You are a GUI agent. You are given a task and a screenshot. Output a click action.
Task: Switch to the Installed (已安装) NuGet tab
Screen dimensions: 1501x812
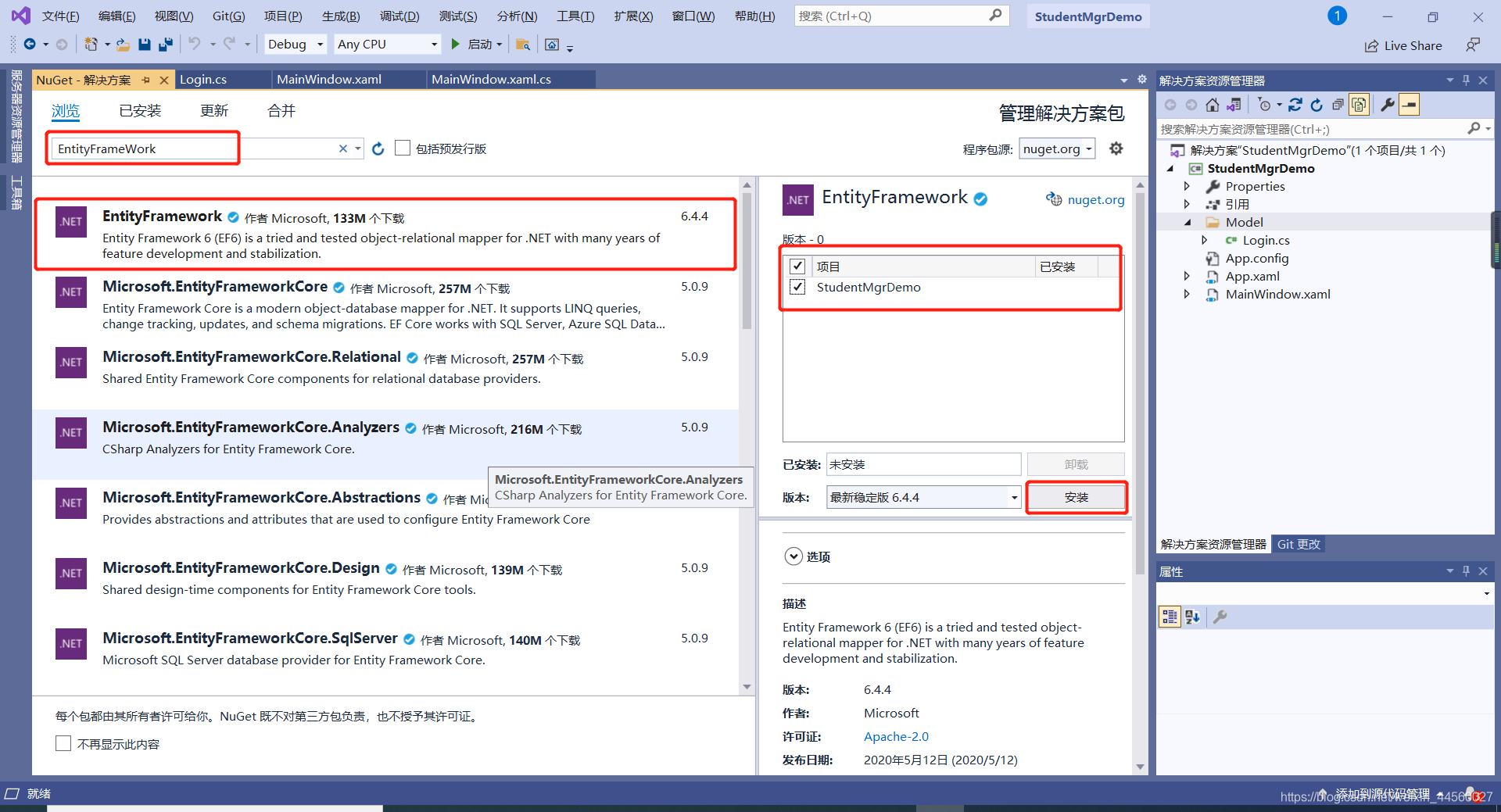(x=140, y=111)
